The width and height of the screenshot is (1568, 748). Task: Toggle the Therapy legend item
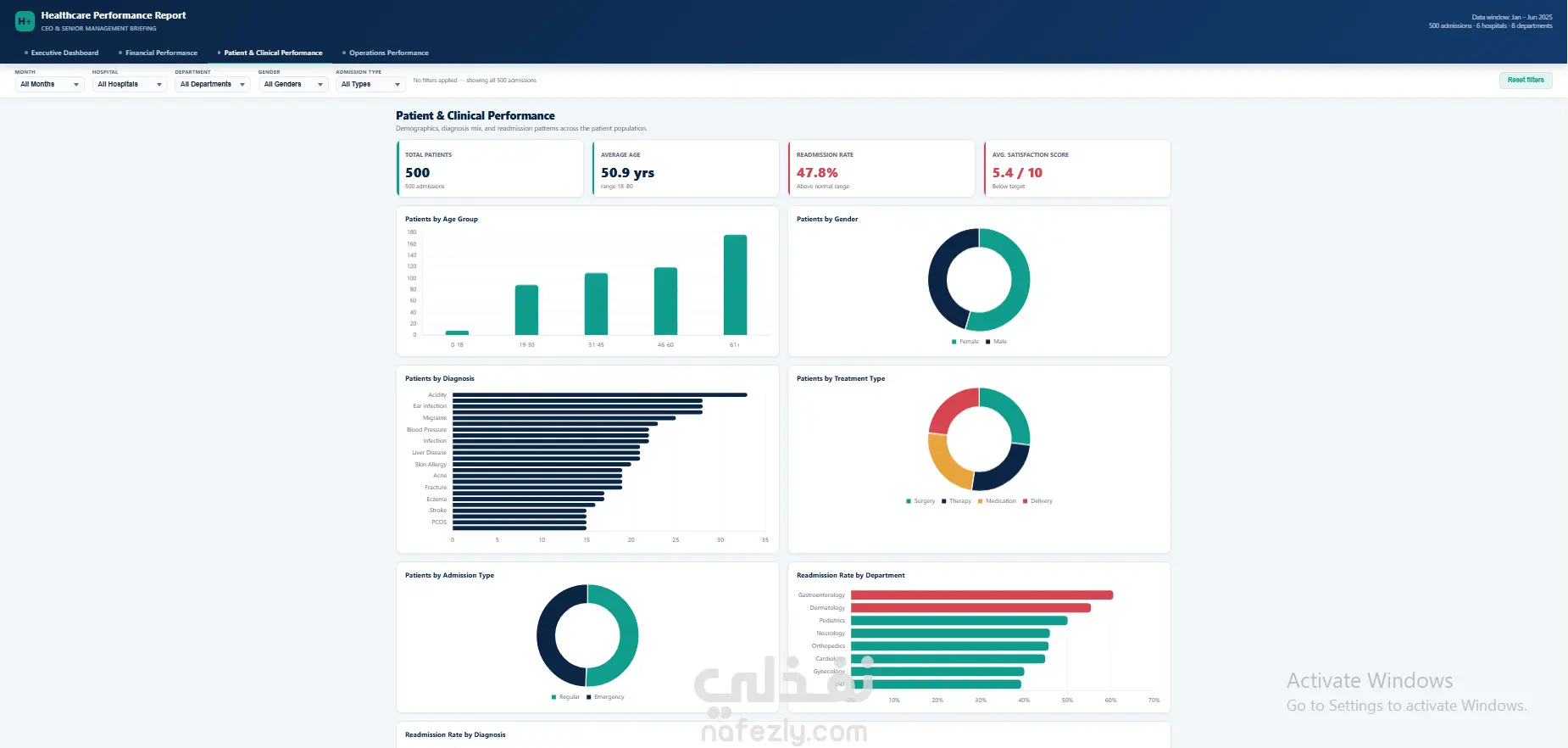[956, 501]
